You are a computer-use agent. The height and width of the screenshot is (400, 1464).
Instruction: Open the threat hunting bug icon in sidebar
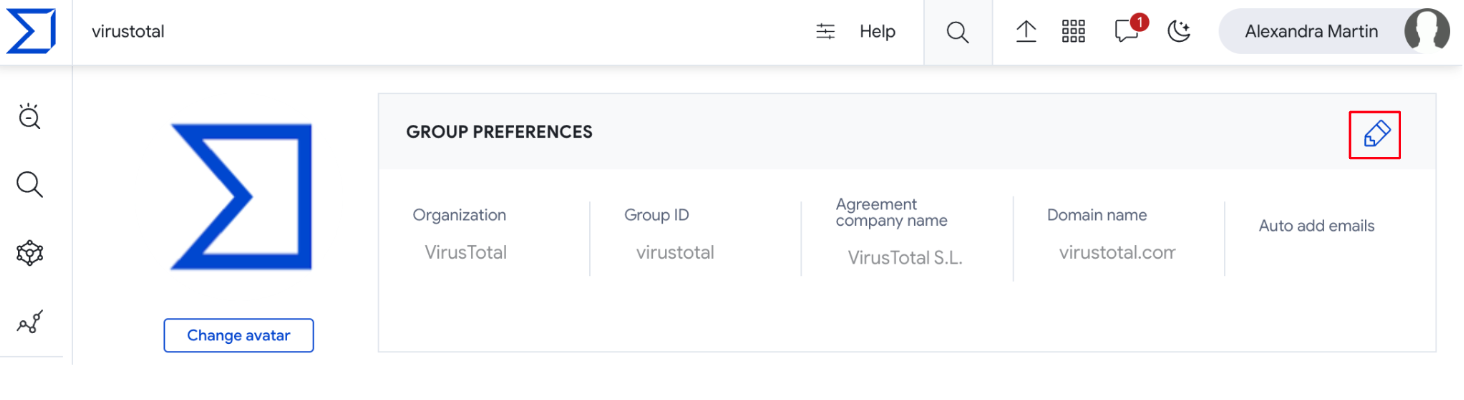(30, 116)
